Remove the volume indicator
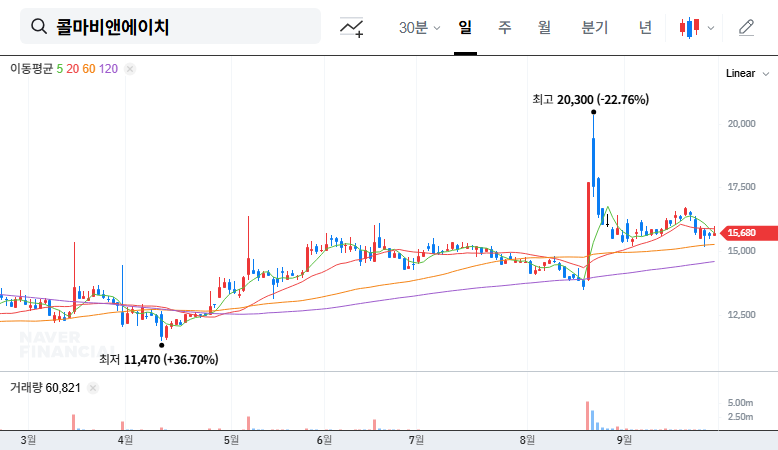This screenshot has height=450, width=778. tap(93, 388)
